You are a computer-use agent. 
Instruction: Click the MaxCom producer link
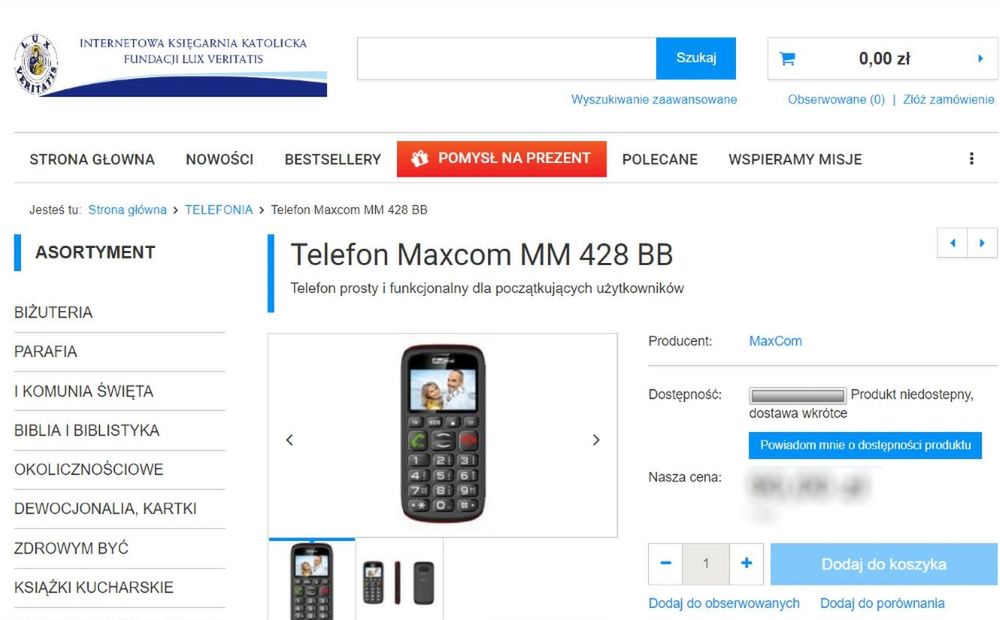(776, 341)
